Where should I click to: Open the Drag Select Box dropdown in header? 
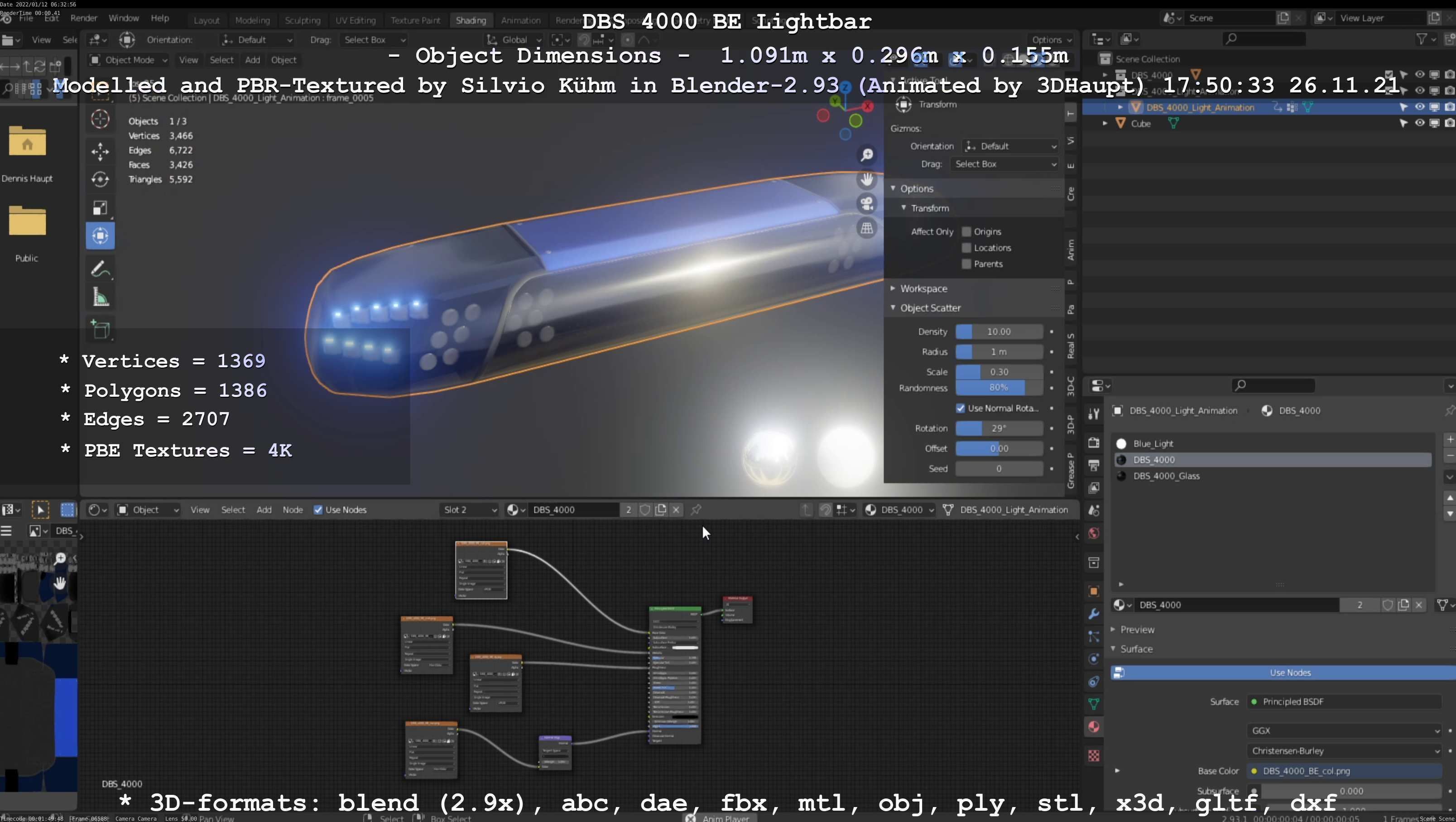click(x=373, y=39)
